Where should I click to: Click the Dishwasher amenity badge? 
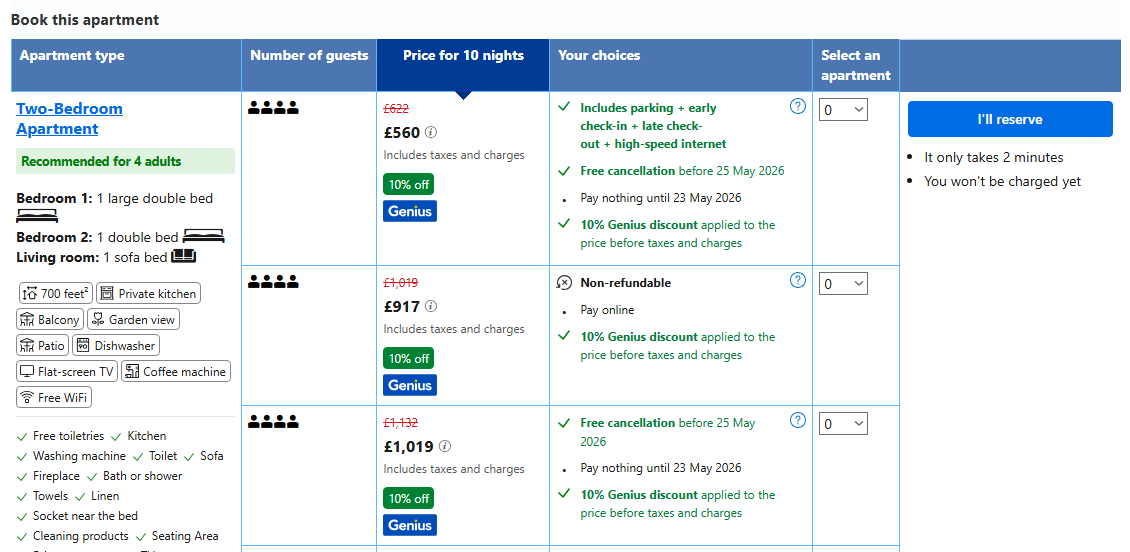pos(116,345)
